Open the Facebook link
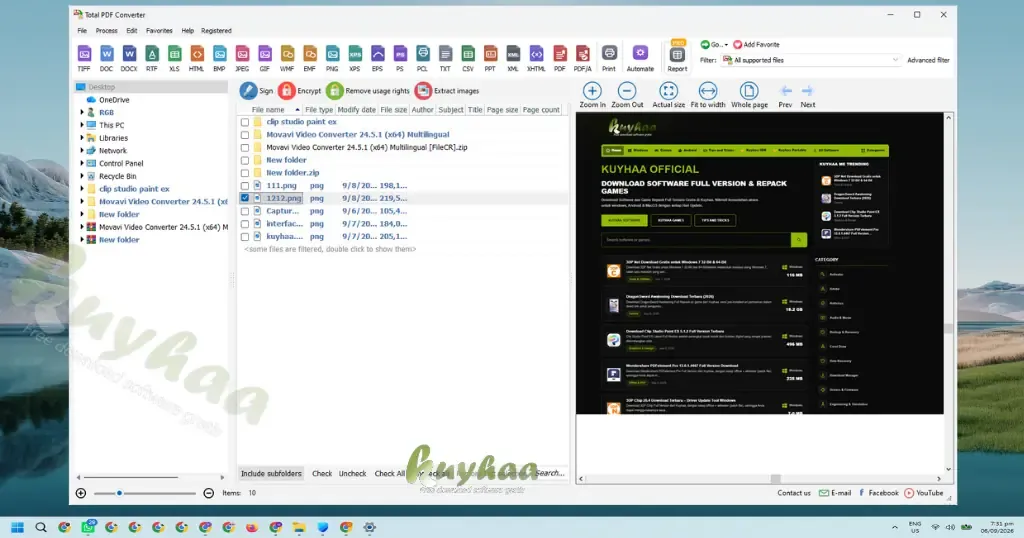 [878, 493]
